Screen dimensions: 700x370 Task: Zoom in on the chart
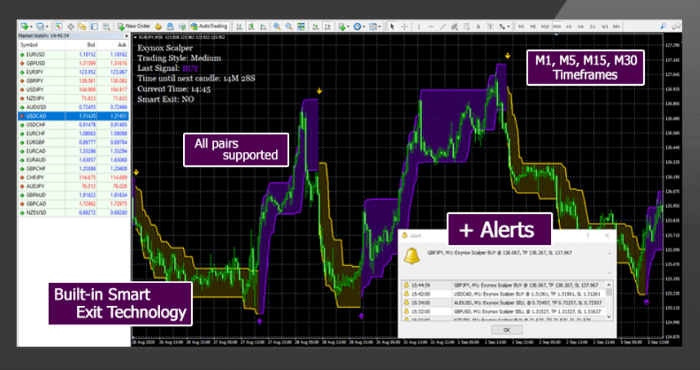(x=277, y=26)
